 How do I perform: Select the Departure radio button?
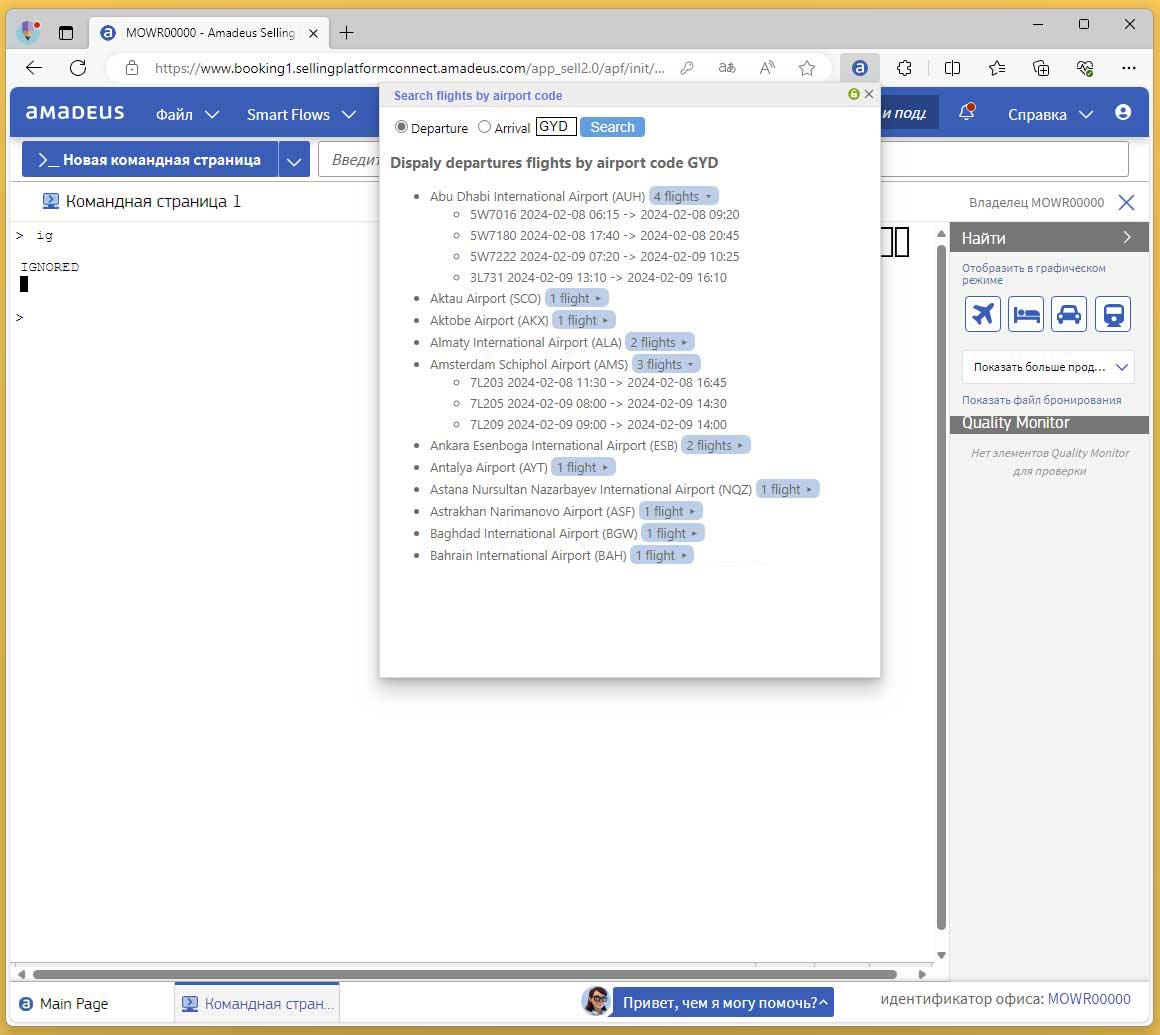[401, 127]
